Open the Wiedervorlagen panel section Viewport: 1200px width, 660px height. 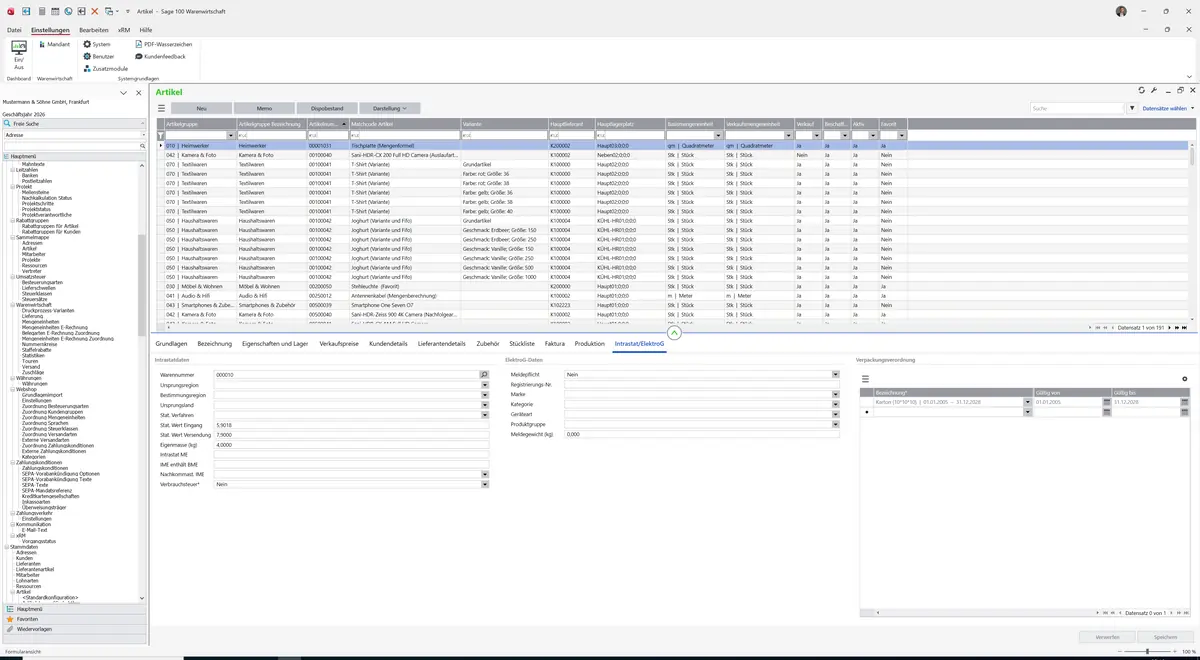click(x=73, y=629)
